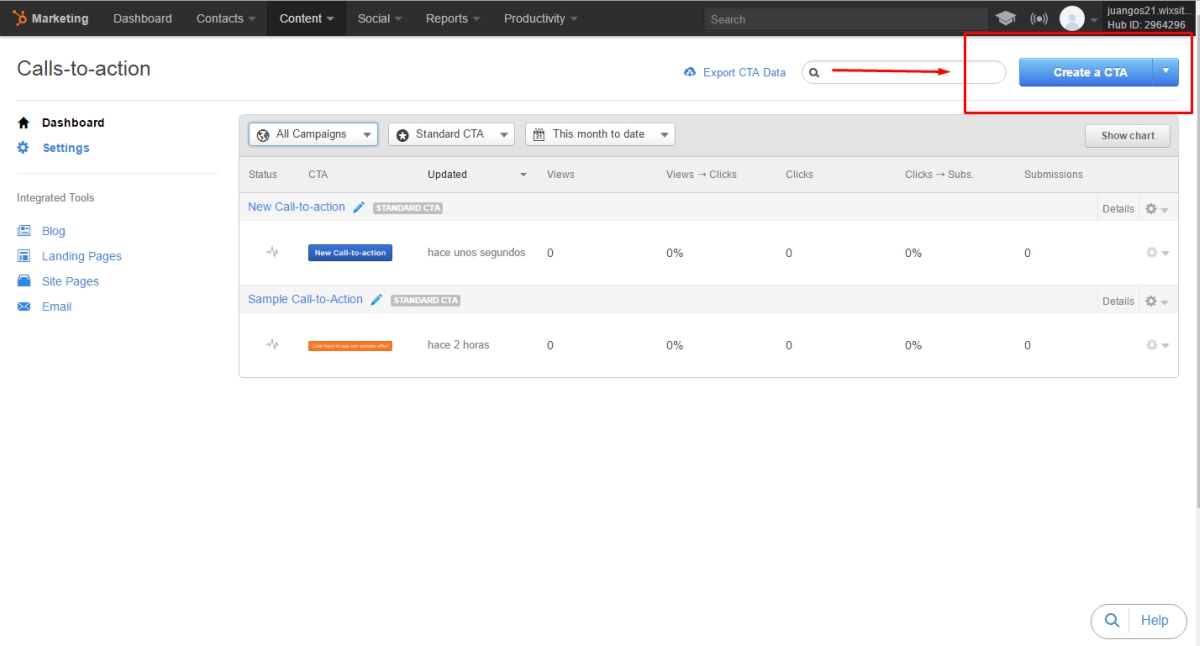Image resolution: width=1200 pixels, height=646 pixels.
Task: Edit New Call-to-action via its pencil icon
Action: 359,207
